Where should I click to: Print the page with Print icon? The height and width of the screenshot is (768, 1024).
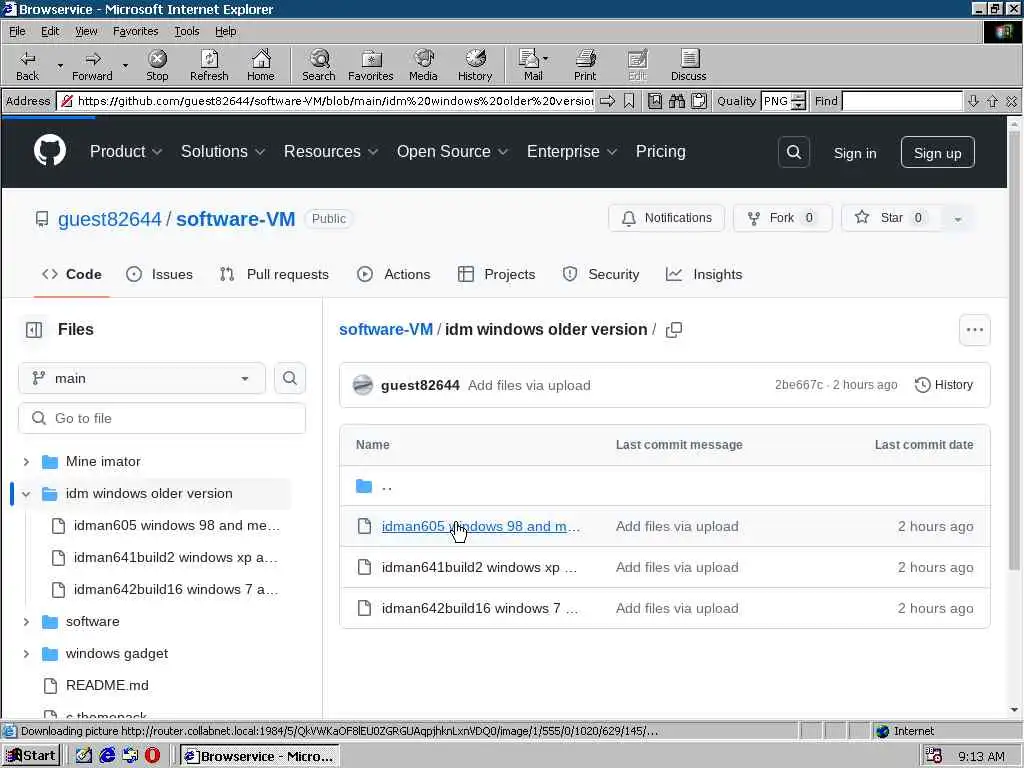[x=585, y=65]
